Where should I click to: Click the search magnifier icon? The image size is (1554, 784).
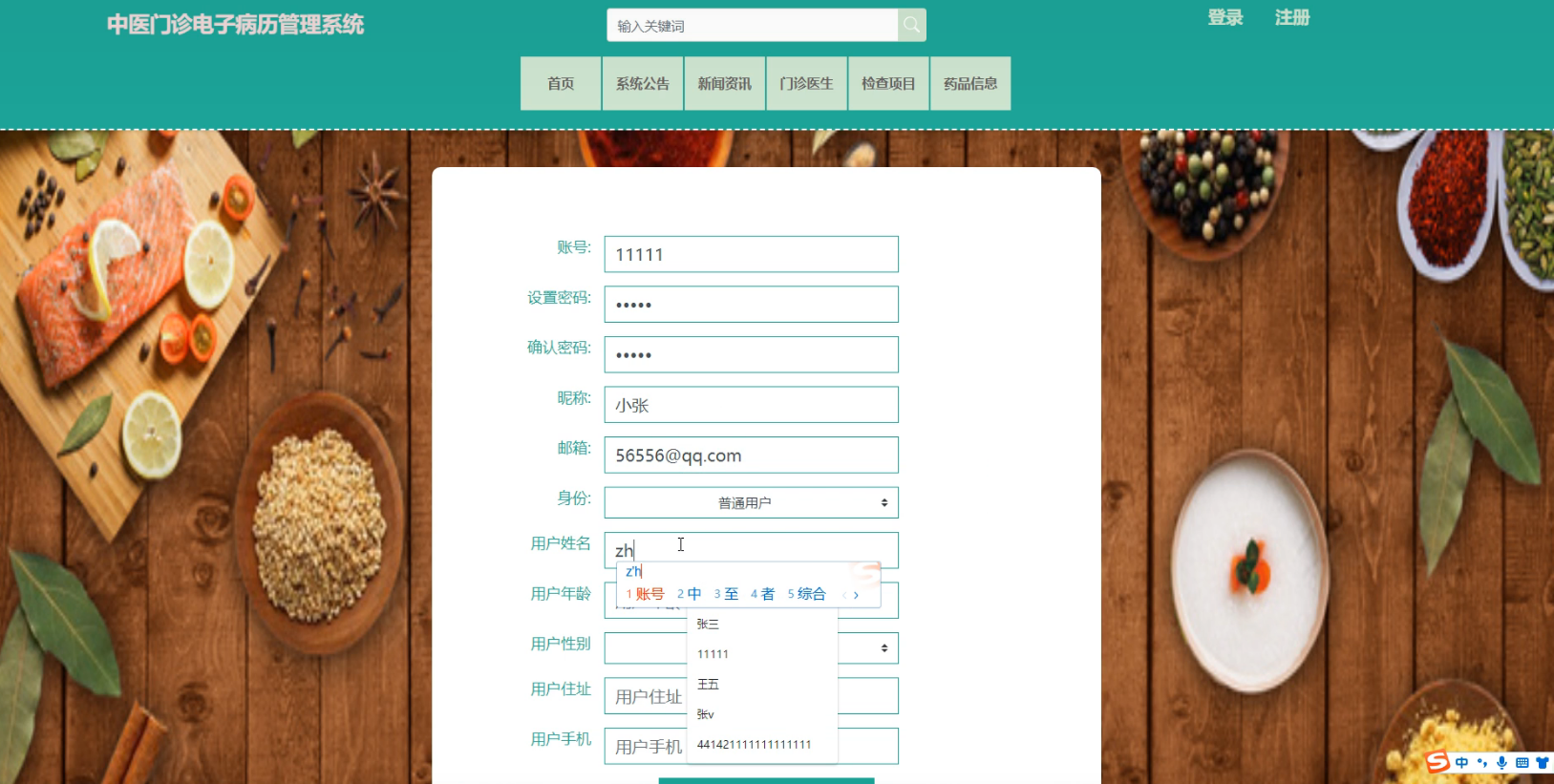[912, 26]
